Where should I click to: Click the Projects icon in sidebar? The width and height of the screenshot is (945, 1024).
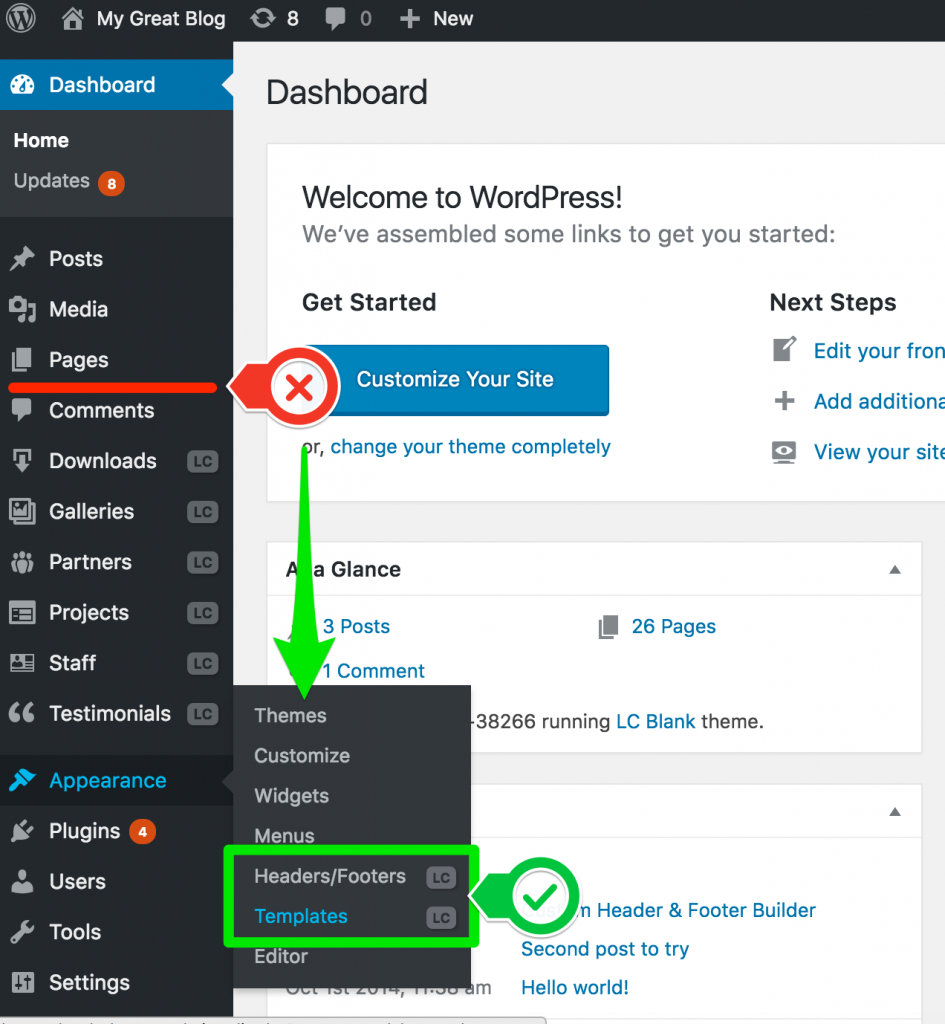tap(22, 613)
